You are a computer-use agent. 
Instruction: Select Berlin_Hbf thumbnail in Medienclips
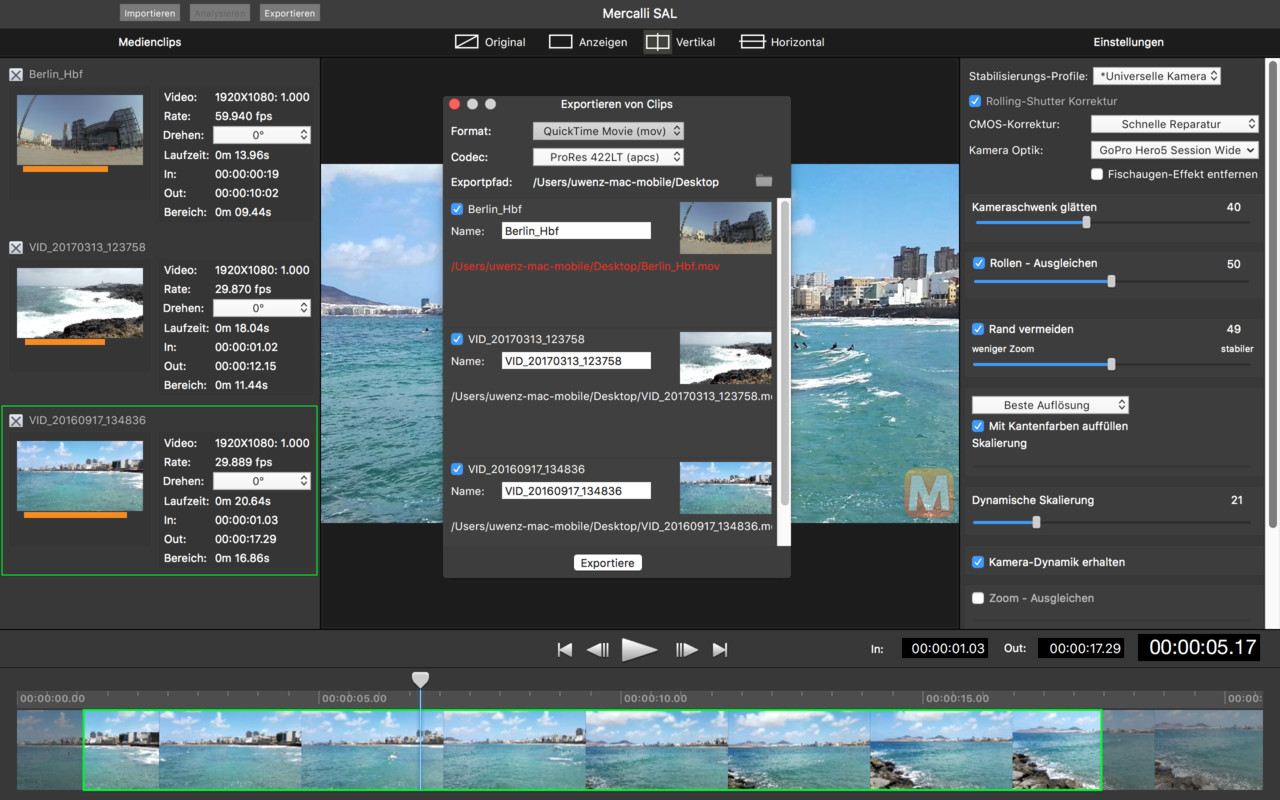[80, 130]
